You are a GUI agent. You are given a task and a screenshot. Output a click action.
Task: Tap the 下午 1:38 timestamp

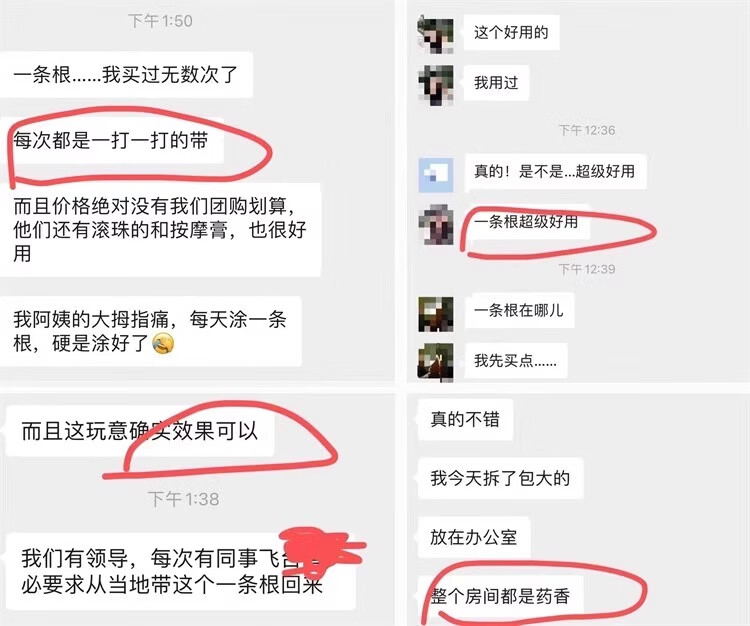[x=184, y=499]
